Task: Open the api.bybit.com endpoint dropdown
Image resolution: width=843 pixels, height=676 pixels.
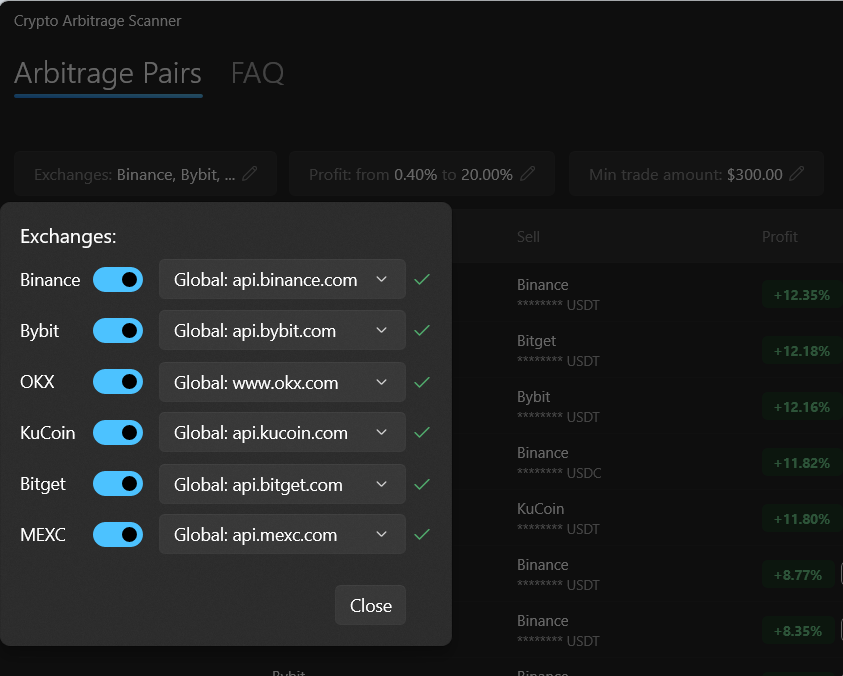Action: [x=282, y=330]
